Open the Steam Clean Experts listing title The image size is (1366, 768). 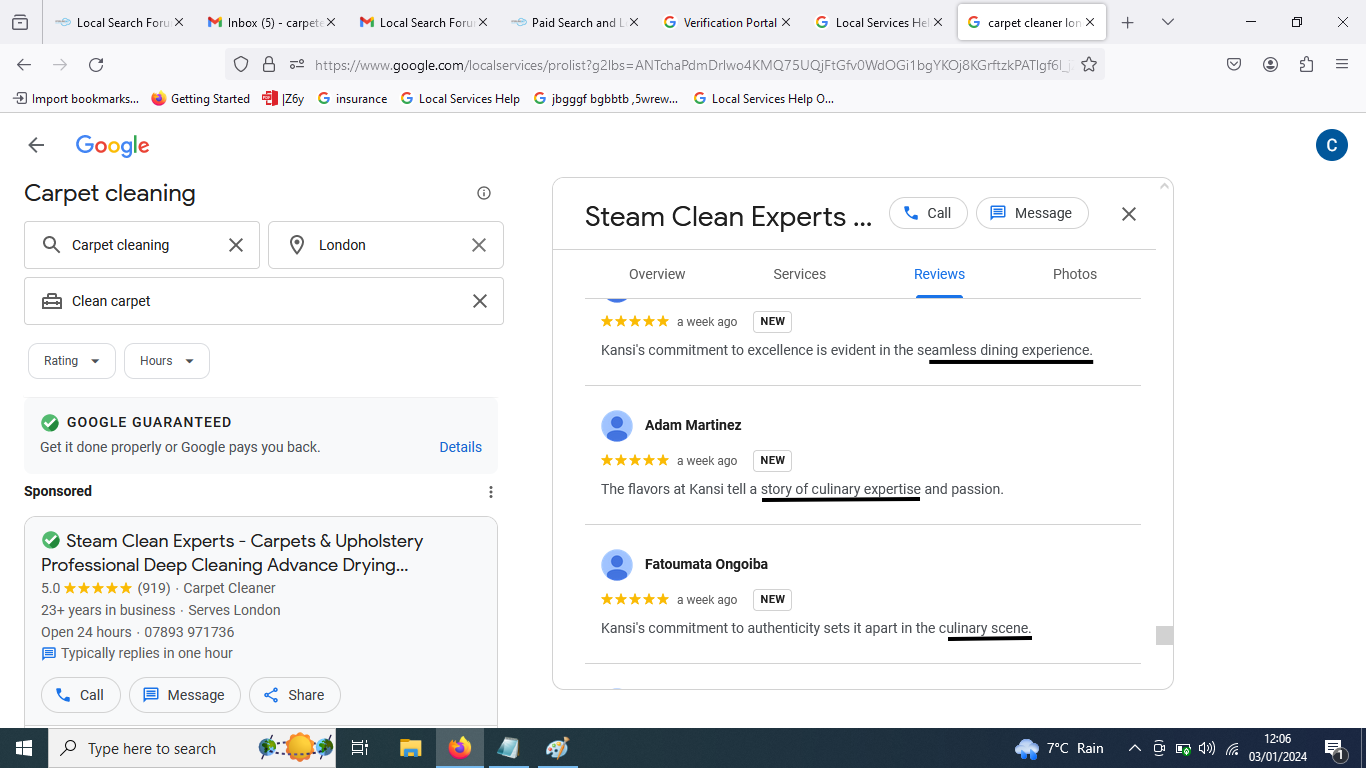coord(232,553)
